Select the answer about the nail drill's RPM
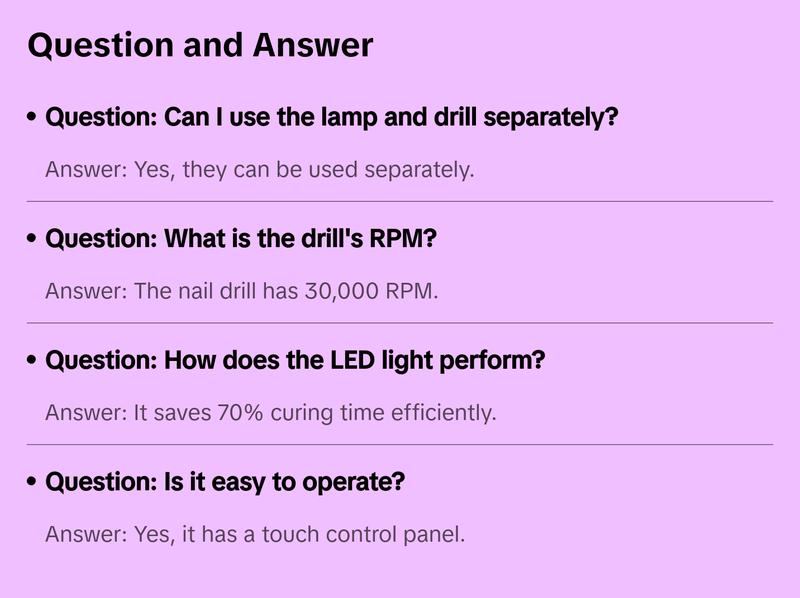Screen dimensions: 800x598 (242, 291)
